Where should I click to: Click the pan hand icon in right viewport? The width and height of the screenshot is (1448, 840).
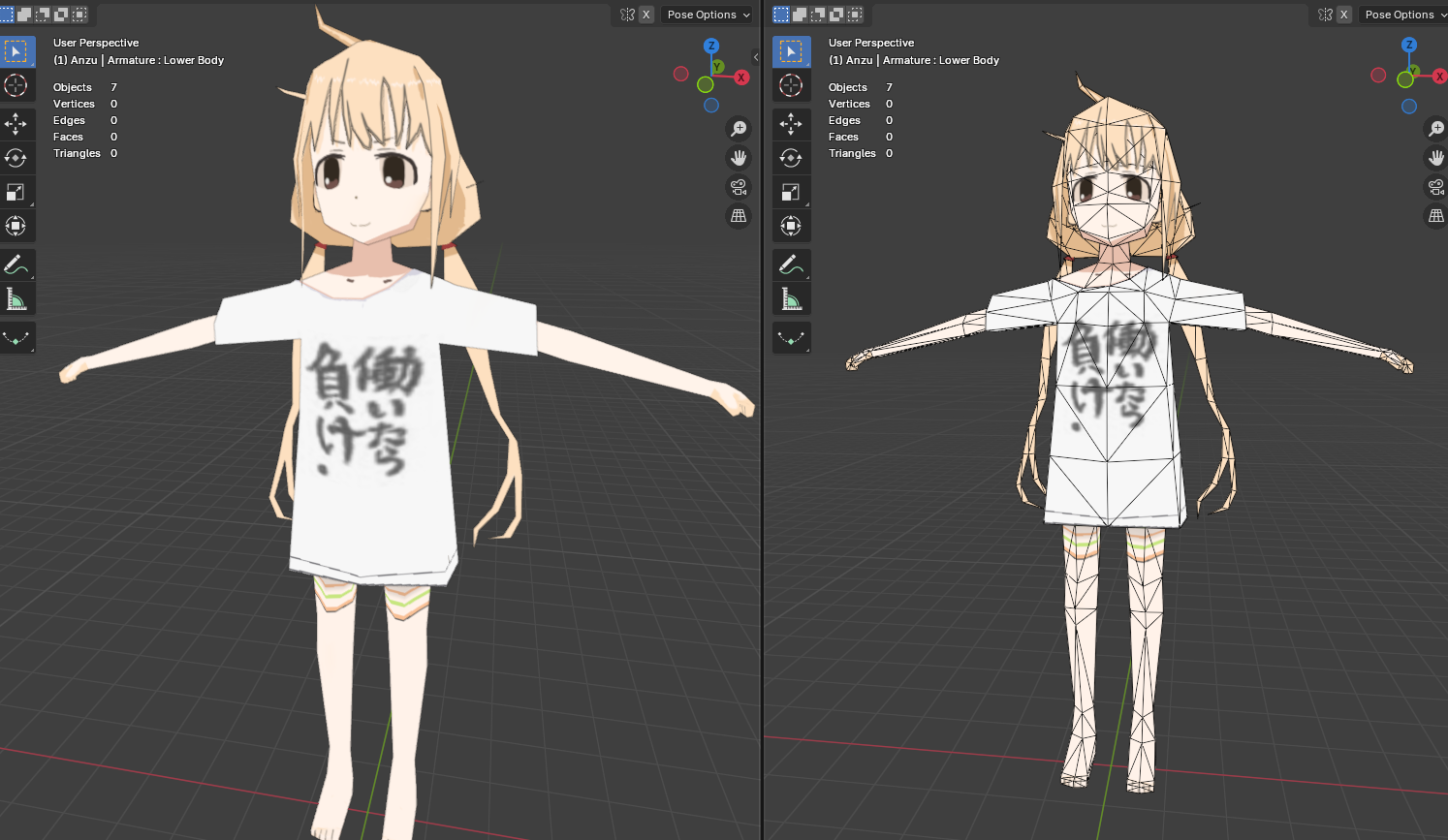(1436, 157)
